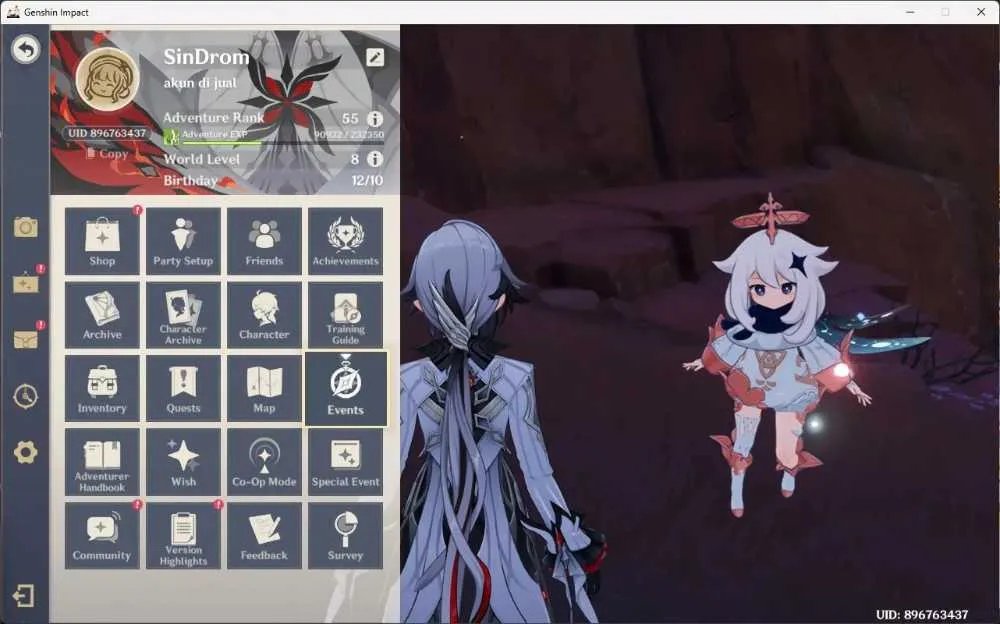This screenshot has height=624, width=1000.
Task: Edit profile with pencil icon
Action: (x=375, y=58)
